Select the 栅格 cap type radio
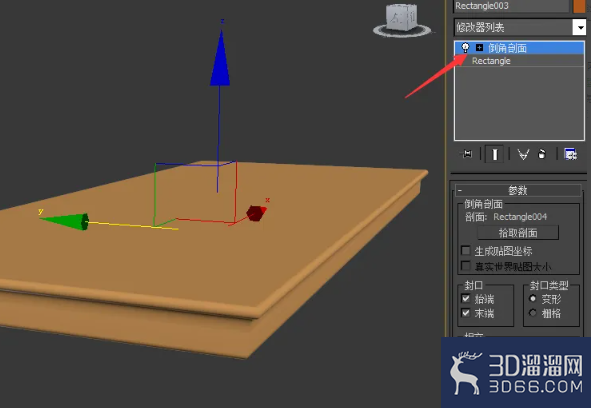 533,313
